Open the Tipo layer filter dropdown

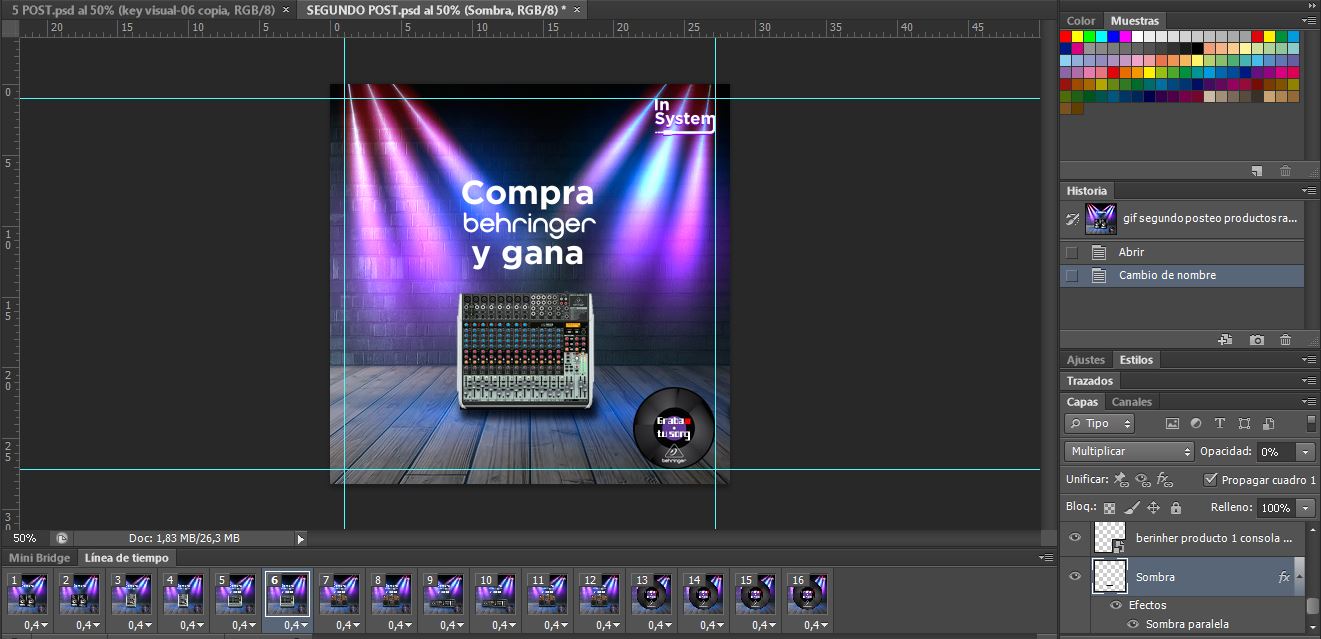(x=1099, y=424)
